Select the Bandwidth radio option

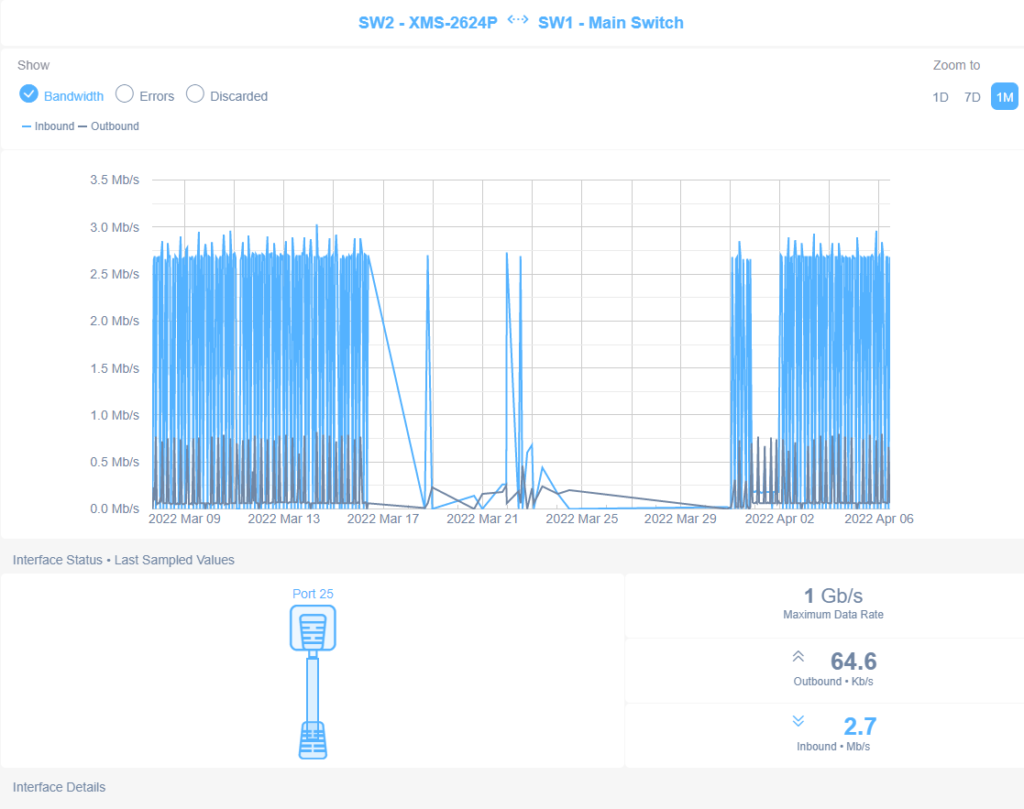[29, 95]
